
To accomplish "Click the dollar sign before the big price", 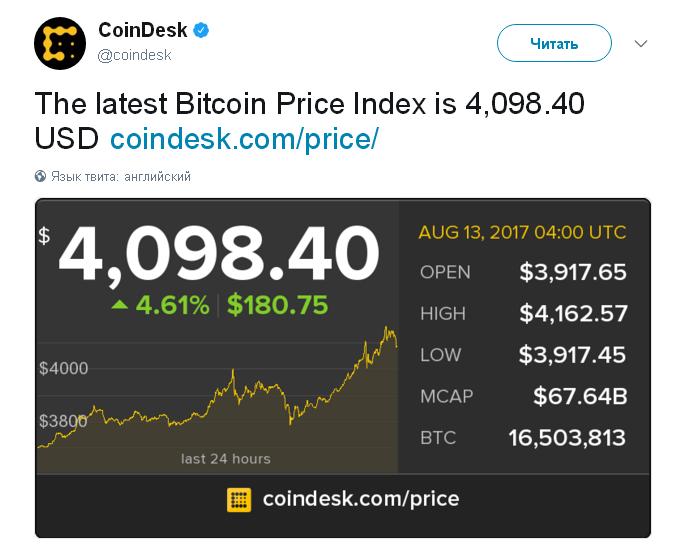I will point(44,236).
